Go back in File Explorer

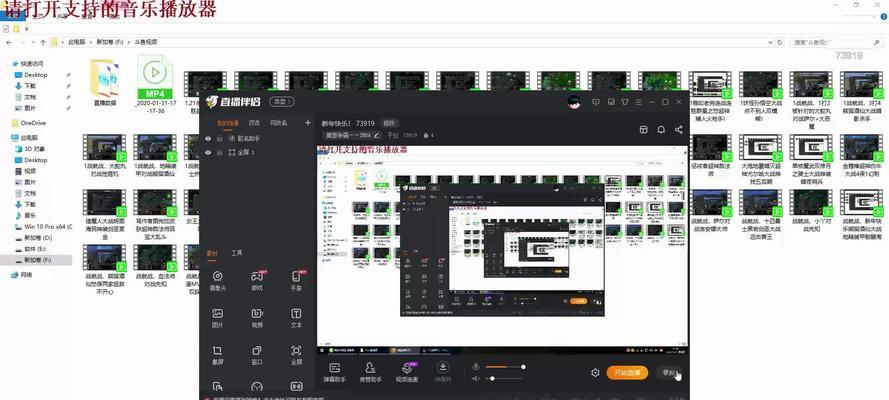(x=9, y=42)
